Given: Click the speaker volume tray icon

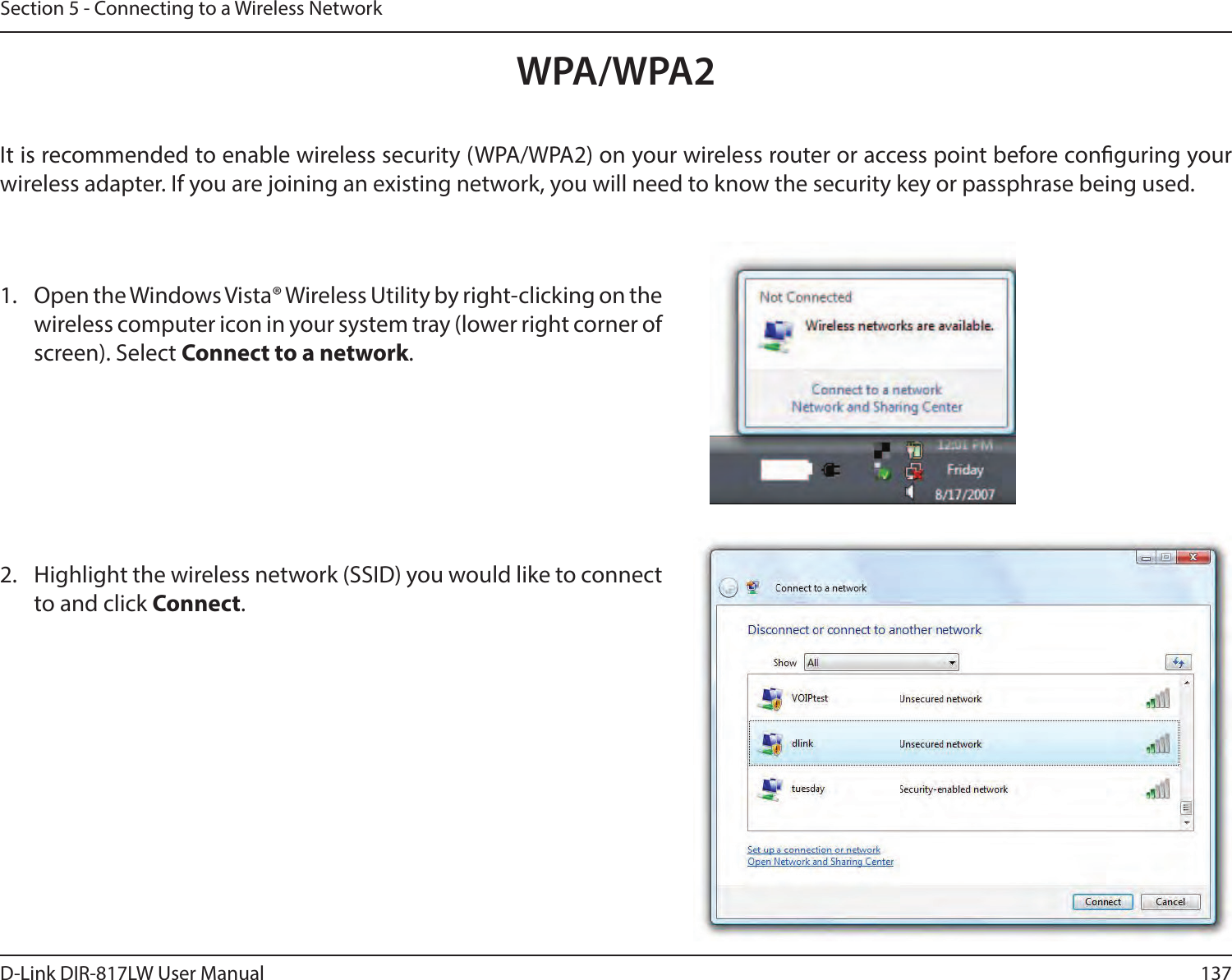Looking at the screenshot, I should pyautogui.click(x=910, y=492).
